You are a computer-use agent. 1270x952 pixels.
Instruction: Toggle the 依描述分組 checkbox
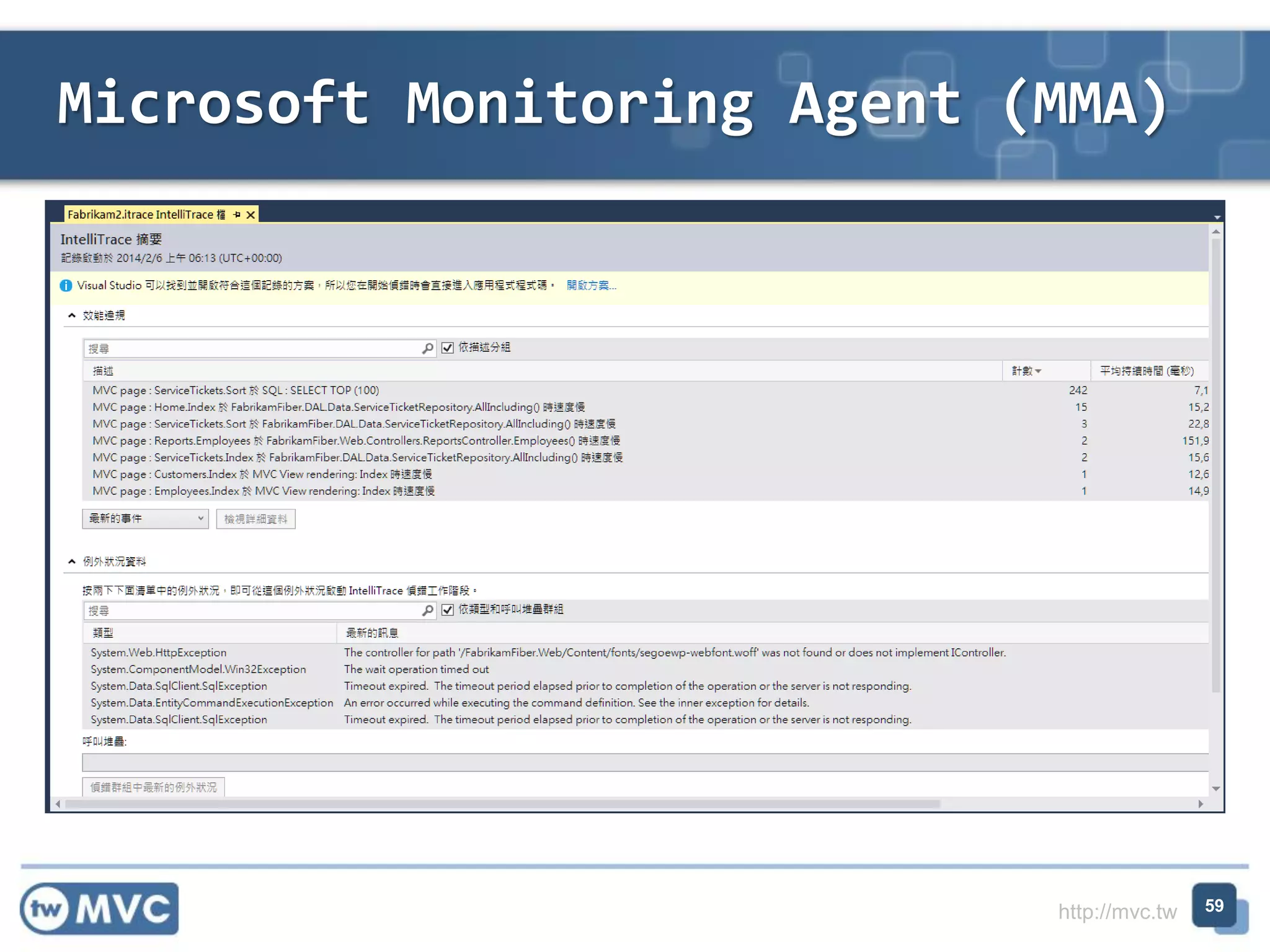click(x=448, y=348)
